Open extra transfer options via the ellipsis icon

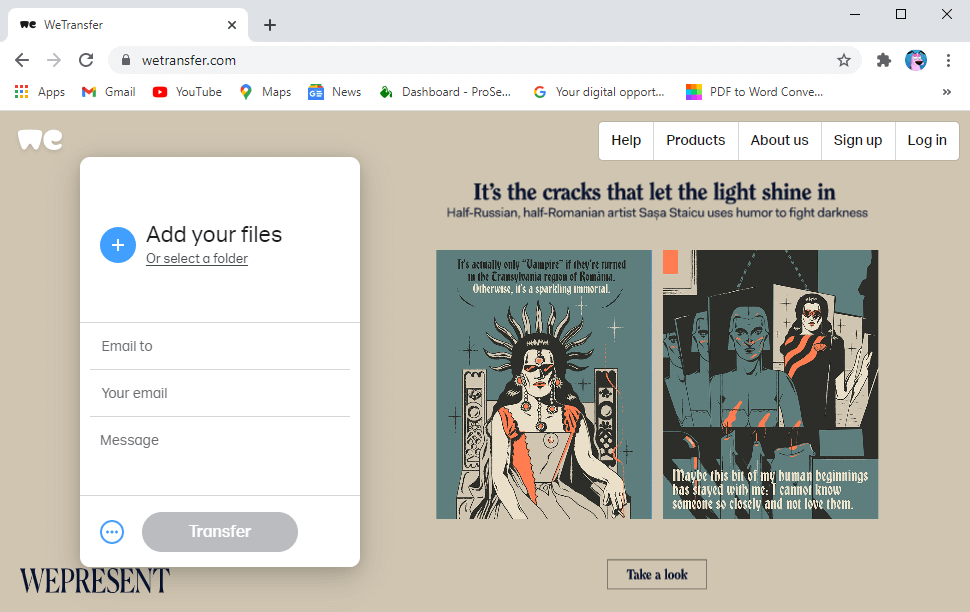point(112,531)
